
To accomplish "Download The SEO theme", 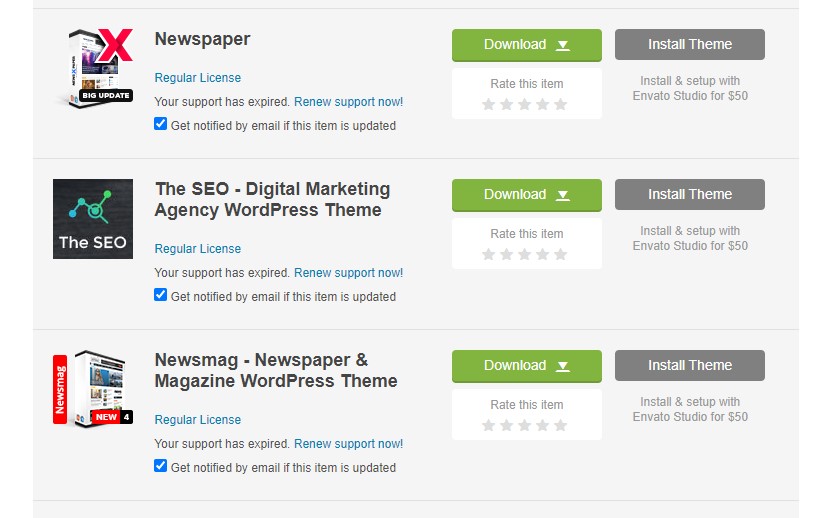I will pos(527,195).
